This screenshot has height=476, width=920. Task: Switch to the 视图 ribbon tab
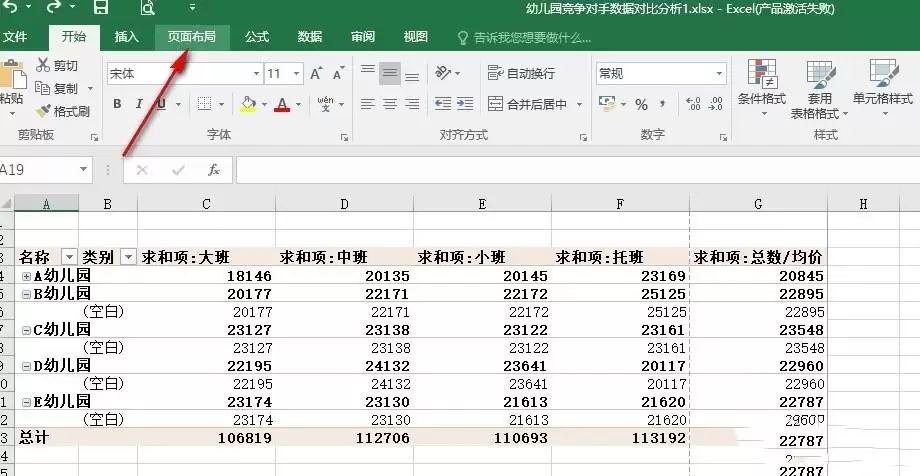pos(415,37)
